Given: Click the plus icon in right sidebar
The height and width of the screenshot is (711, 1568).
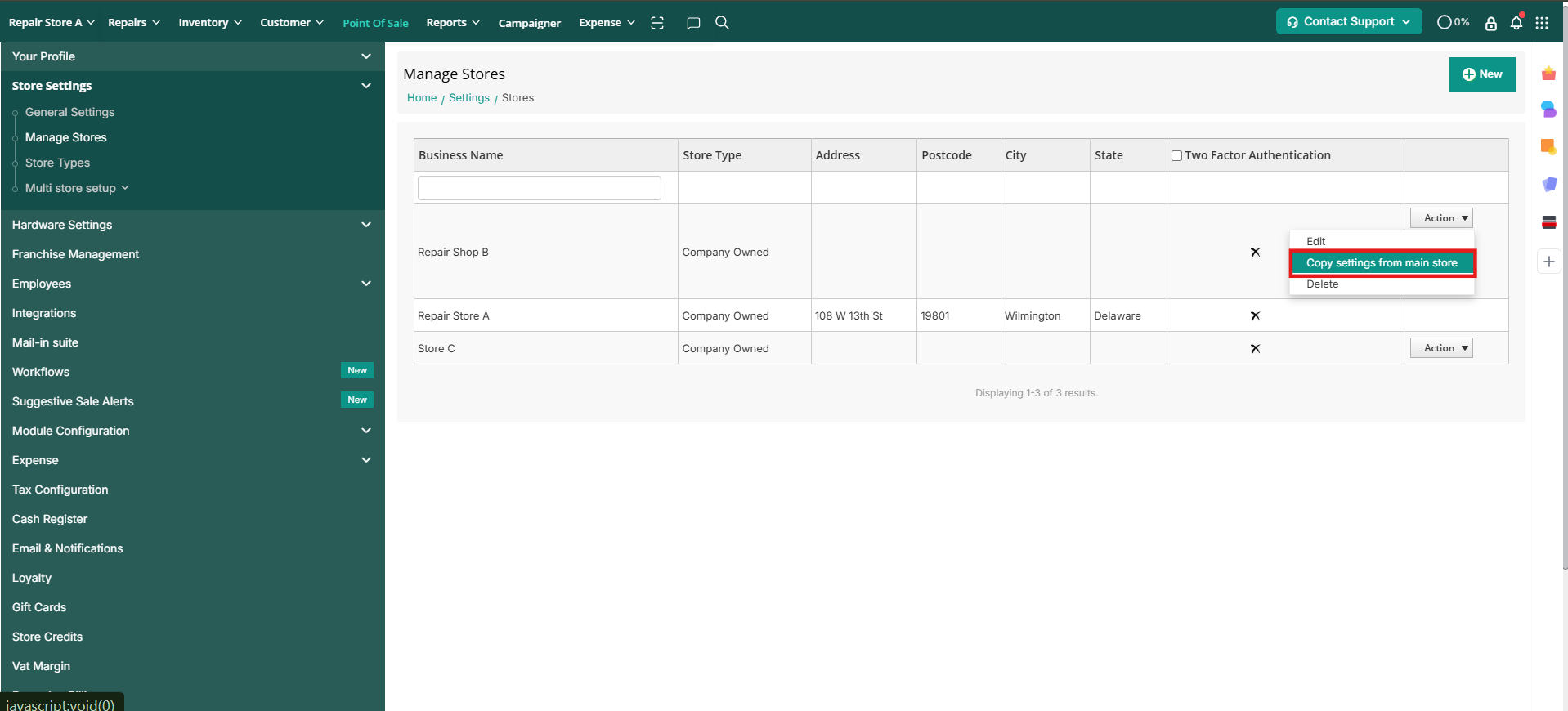Looking at the screenshot, I should click(1548, 262).
